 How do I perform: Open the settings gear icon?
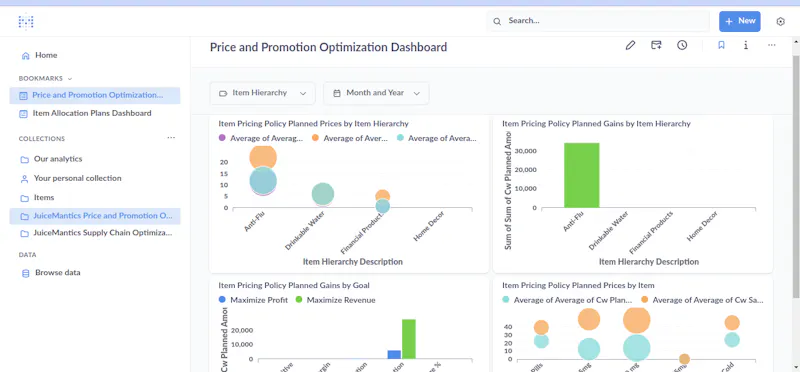point(780,21)
